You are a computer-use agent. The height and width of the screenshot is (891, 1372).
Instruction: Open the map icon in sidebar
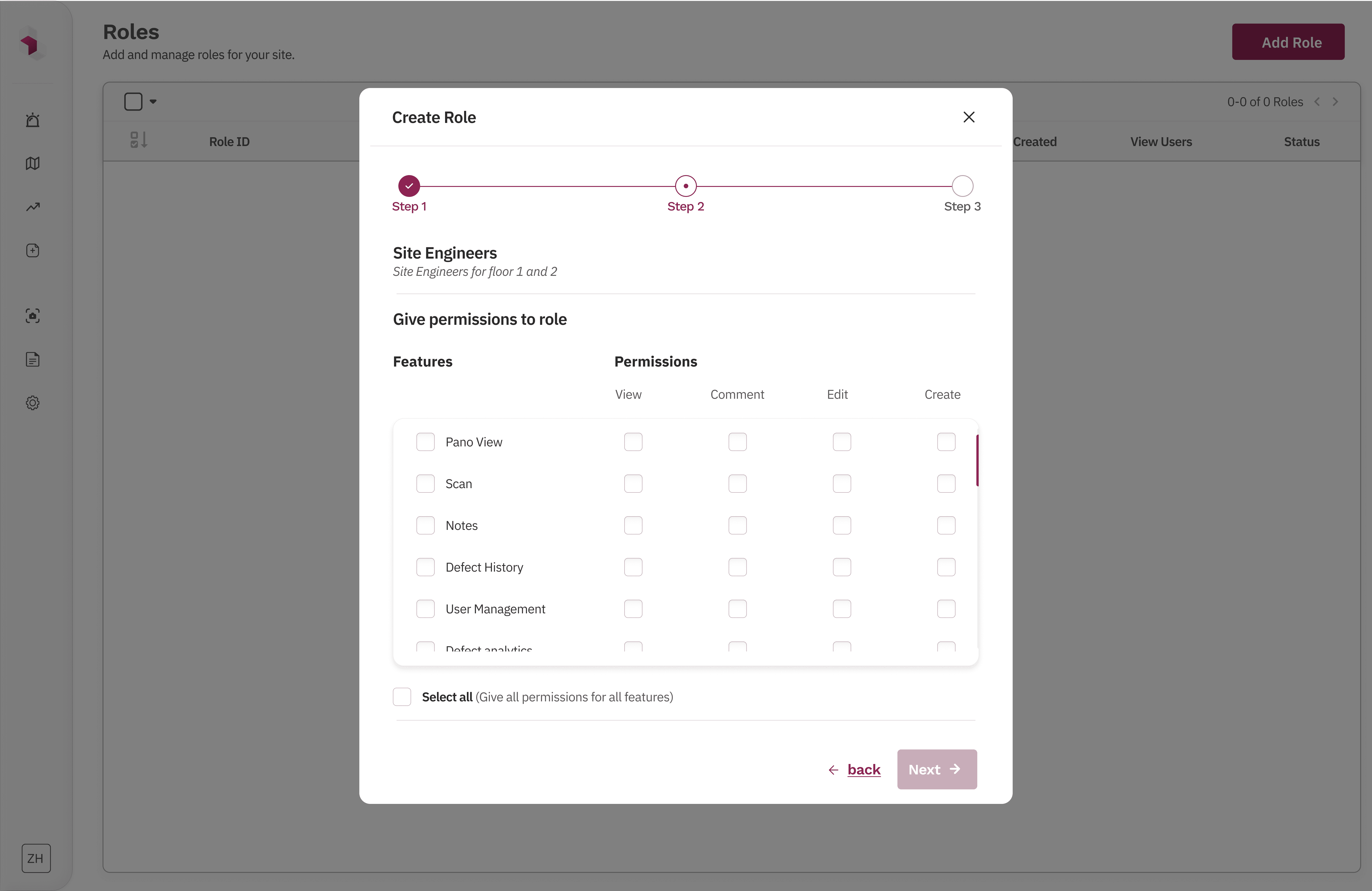33,164
